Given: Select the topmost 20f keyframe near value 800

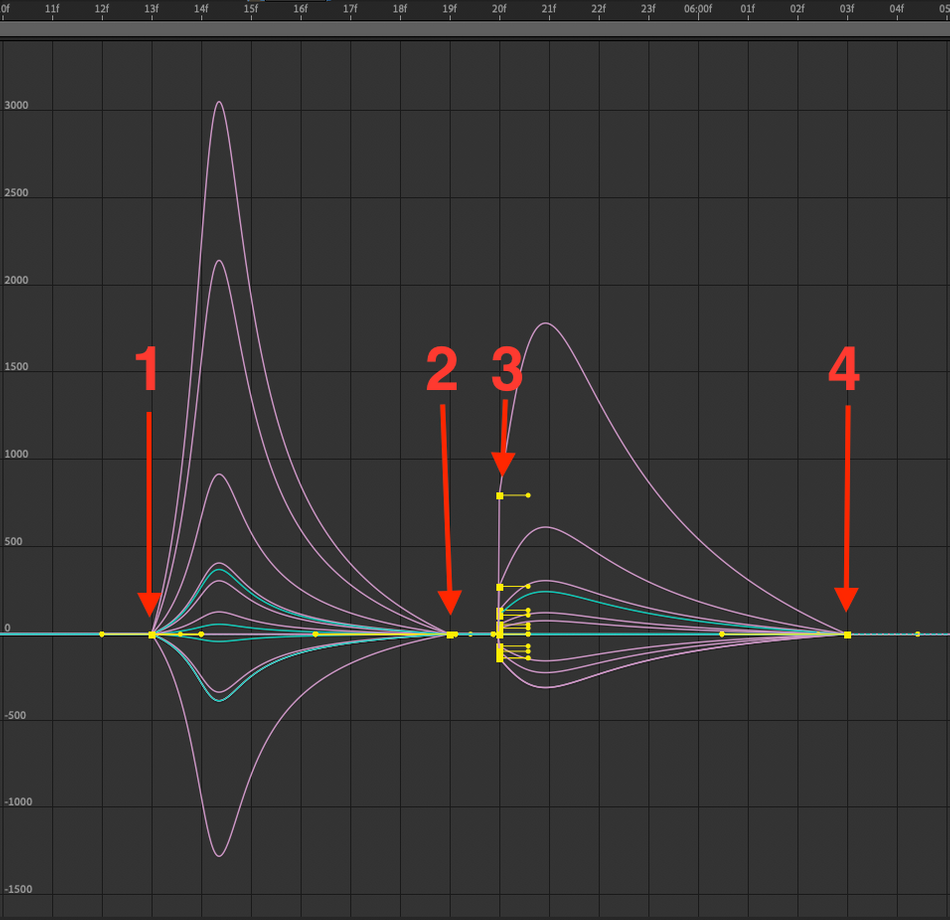Looking at the screenshot, I should [x=500, y=496].
